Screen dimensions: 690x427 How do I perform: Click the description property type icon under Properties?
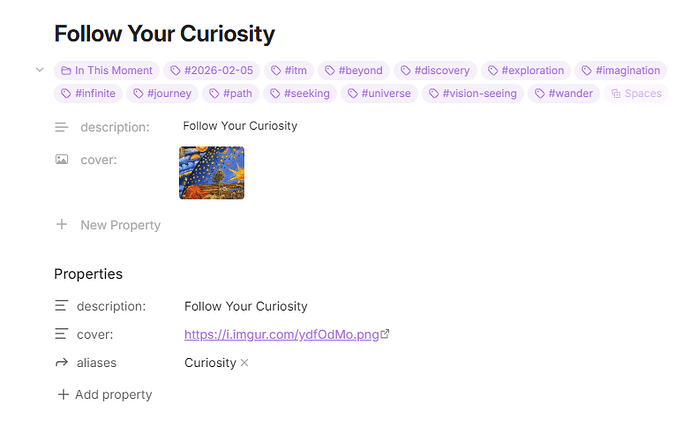click(x=62, y=306)
